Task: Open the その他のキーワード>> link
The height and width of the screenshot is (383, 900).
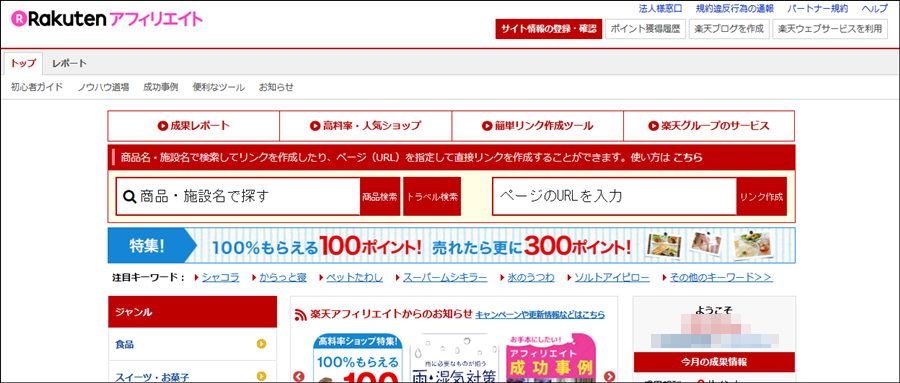Action: pyautogui.click(x=720, y=278)
